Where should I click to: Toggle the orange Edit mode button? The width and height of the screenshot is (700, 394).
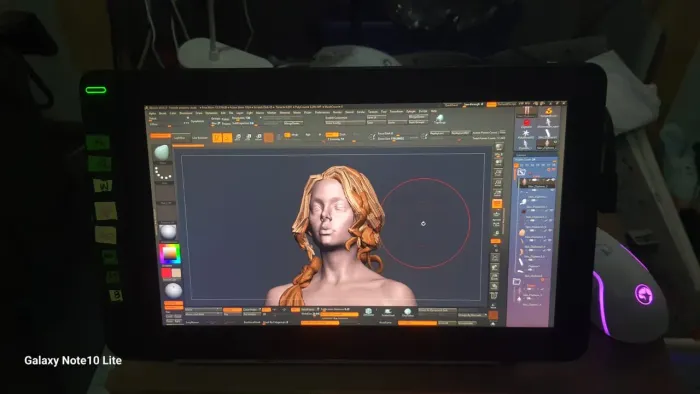point(217,138)
